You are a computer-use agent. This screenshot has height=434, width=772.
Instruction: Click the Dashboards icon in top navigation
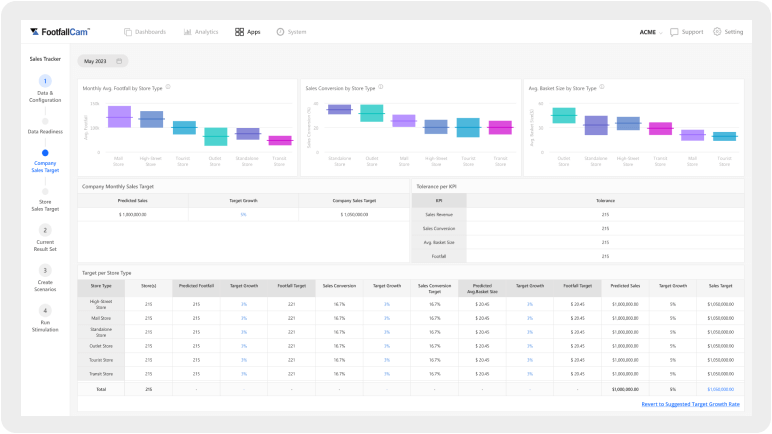[x=128, y=32]
